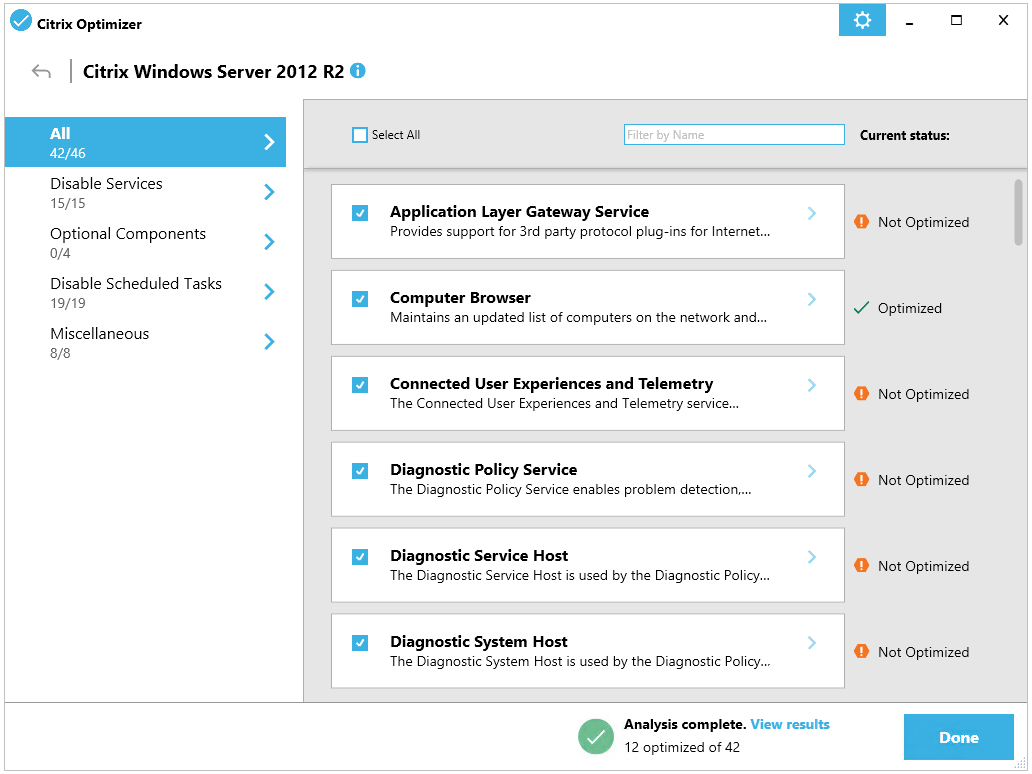Expand Computer Browser details chevron
The width and height of the screenshot is (1032, 774).
tap(812, 299)
